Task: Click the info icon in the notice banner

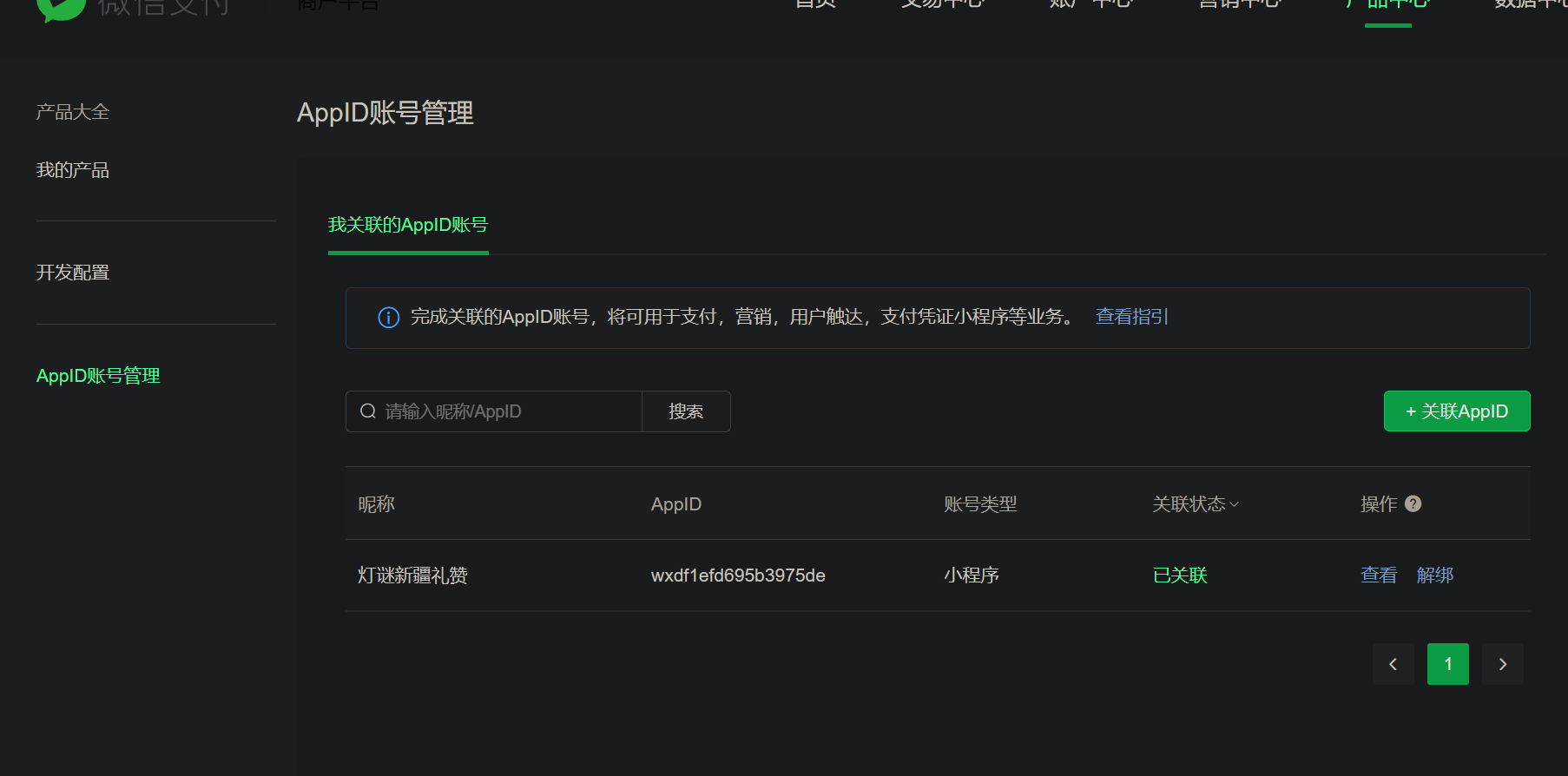Action: click(389, 318)
